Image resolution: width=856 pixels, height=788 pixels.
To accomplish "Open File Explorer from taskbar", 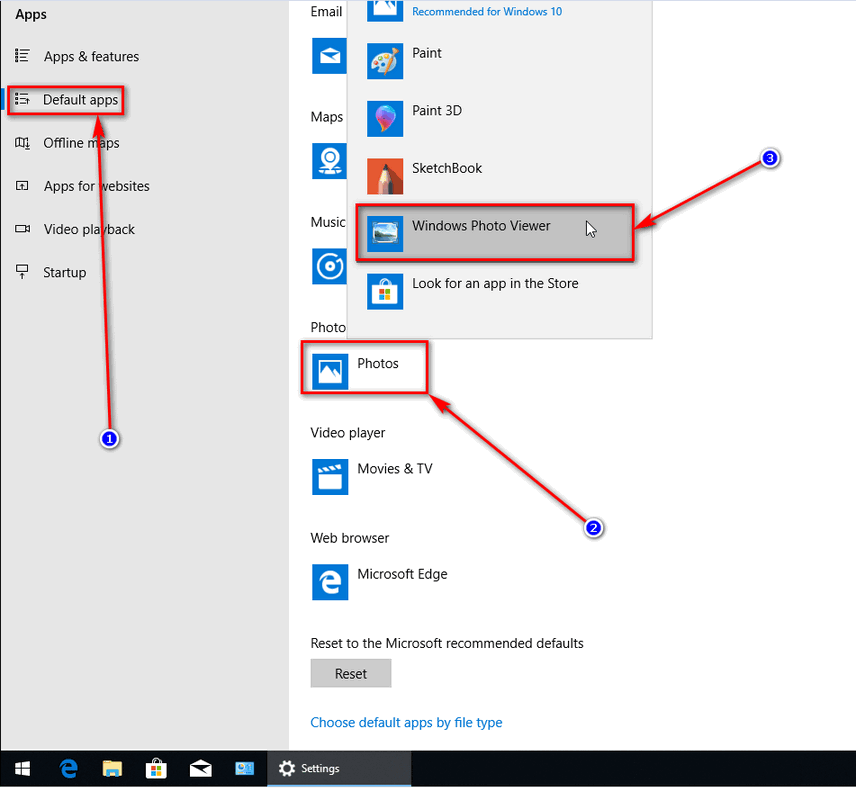I will [x=112, y=769].
